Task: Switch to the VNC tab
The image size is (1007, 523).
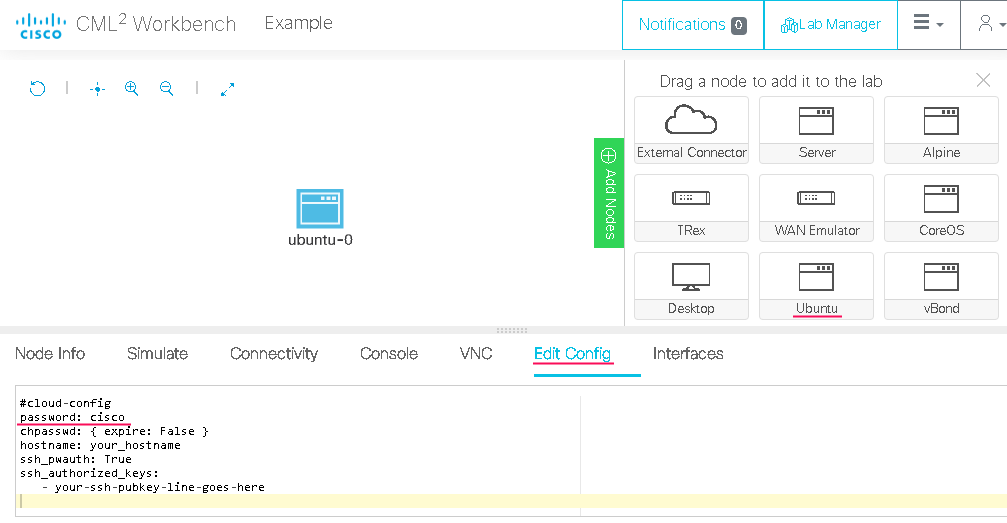Action: tap(476, 354)
